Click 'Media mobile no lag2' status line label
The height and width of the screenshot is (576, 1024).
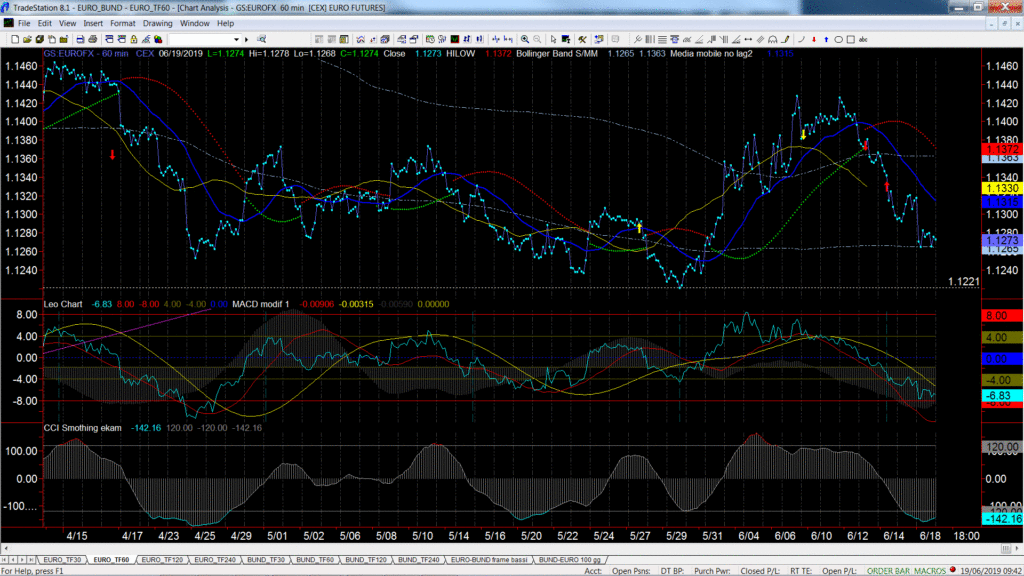[x=711, y=54]
